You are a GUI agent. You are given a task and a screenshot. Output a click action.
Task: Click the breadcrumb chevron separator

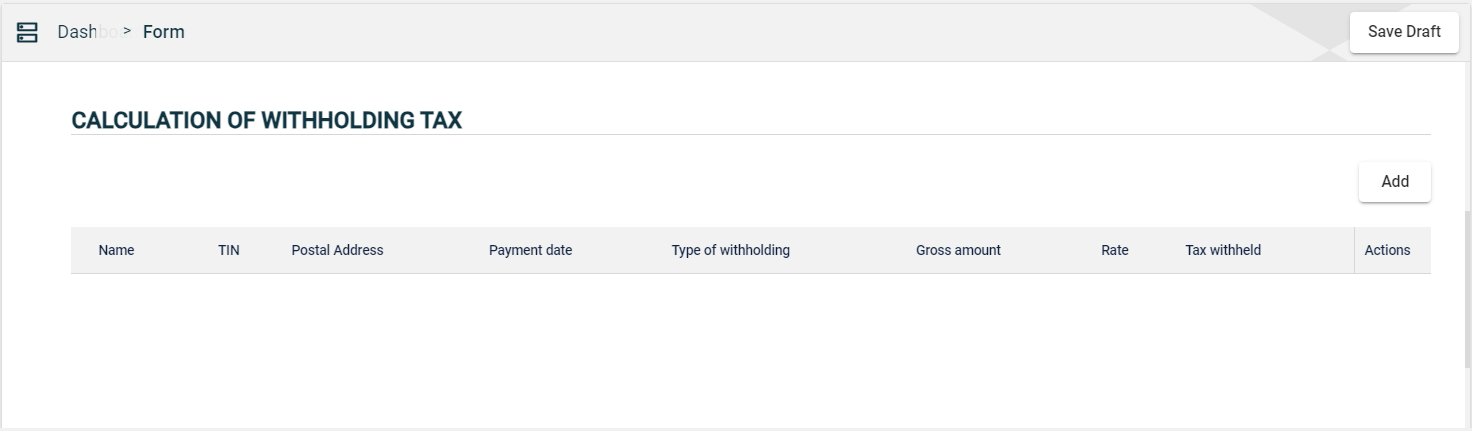click(x=127, y=31)
